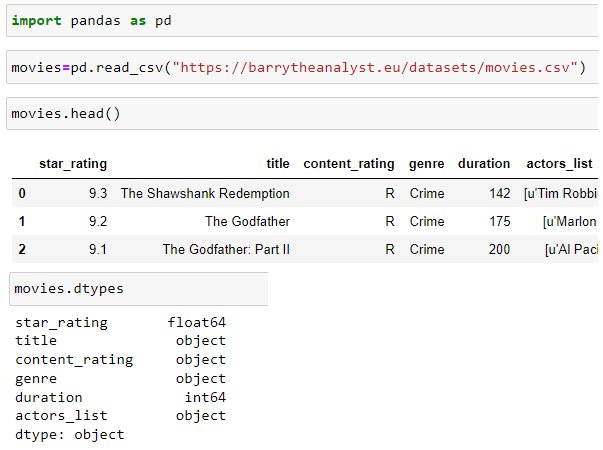Click the actors_list column header in the table
Image resolution: width=603 pixels, height=450 pixels.
[x=559, y=164]
